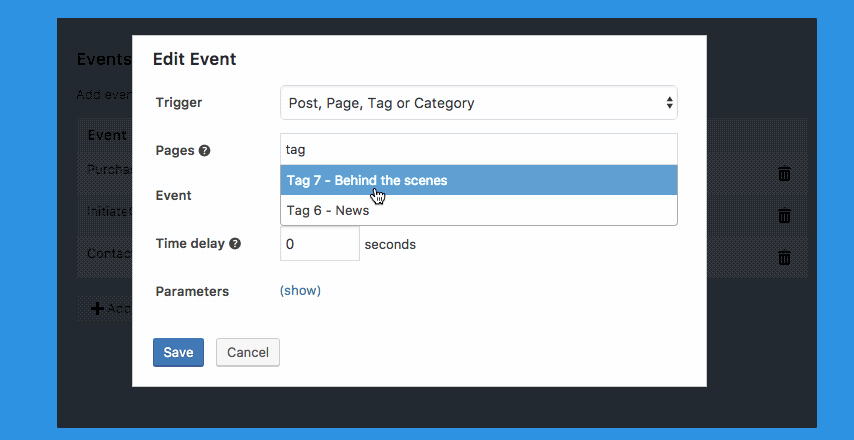The width and height of the screenshot is (854, 440).
Task: Click the 'Edit Event' dialog title
Action: 194,60
